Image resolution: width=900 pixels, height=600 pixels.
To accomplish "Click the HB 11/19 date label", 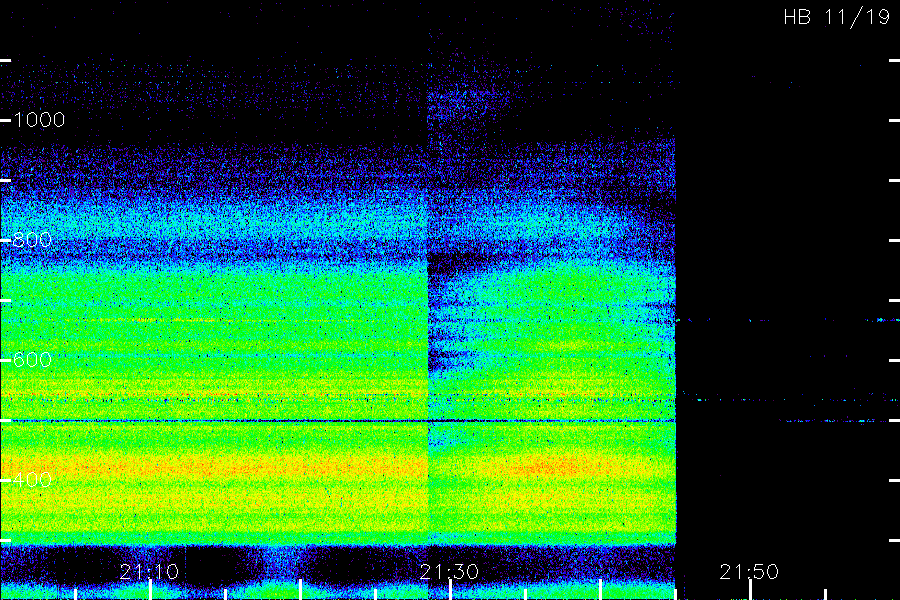I will click(x=837, y=17).
